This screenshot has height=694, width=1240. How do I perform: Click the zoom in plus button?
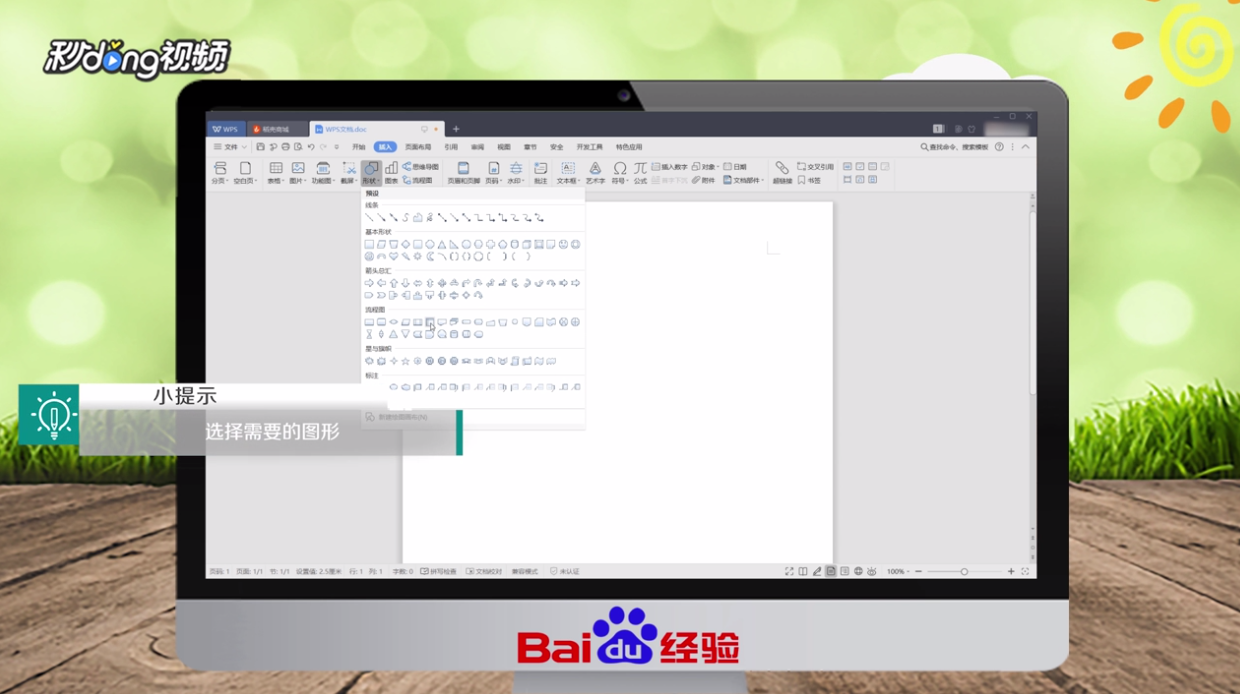(x=1011, y=571)
